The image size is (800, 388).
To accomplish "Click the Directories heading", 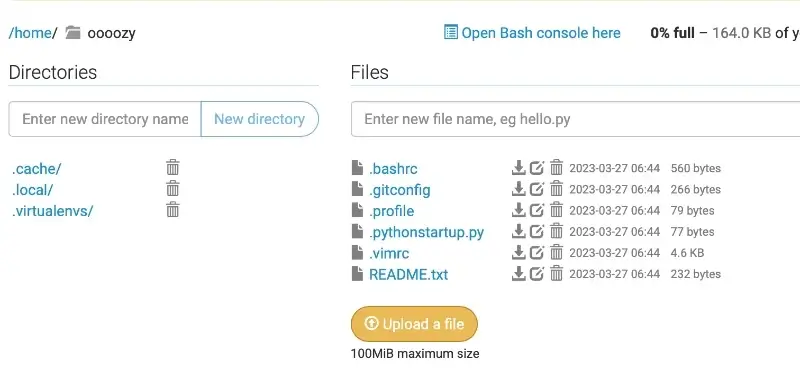I will coord(53,72).
